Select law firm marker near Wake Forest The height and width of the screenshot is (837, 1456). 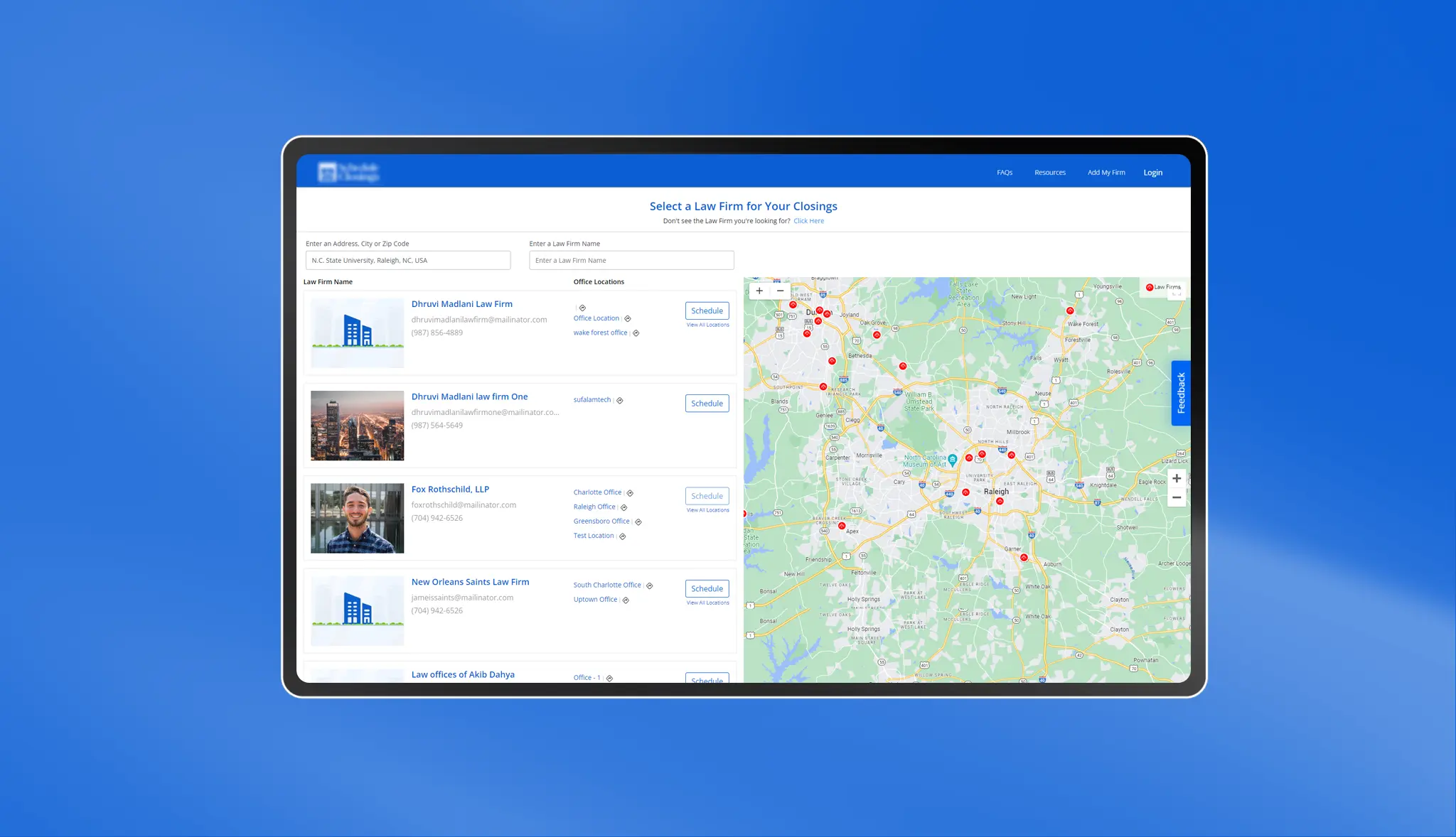pos(1070,310)
